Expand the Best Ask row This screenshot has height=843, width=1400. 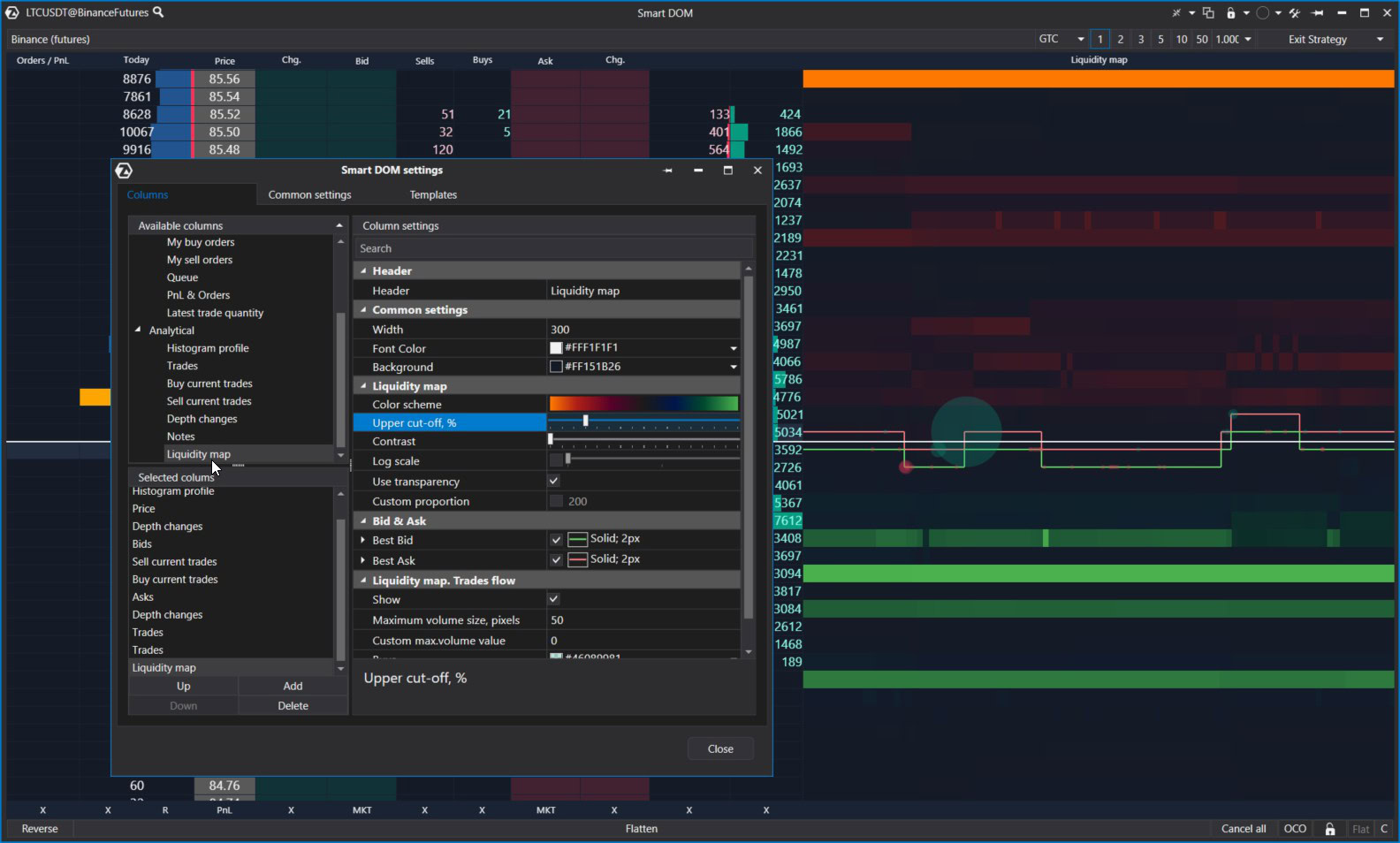362,560
